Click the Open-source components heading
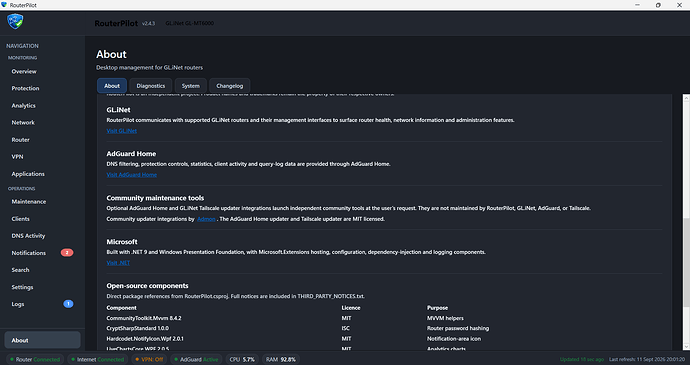This screenshot has height=365, width=690. tap(147, 286)
